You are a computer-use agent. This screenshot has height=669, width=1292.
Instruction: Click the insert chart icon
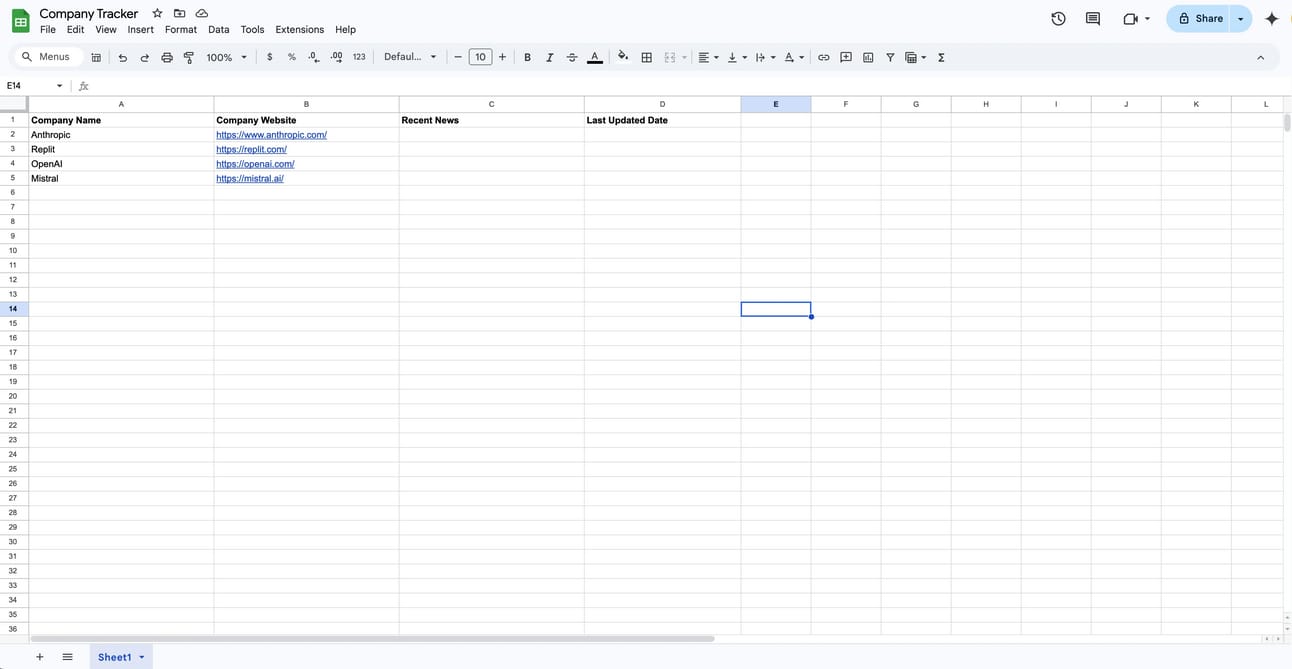click(x=867, y=57)
